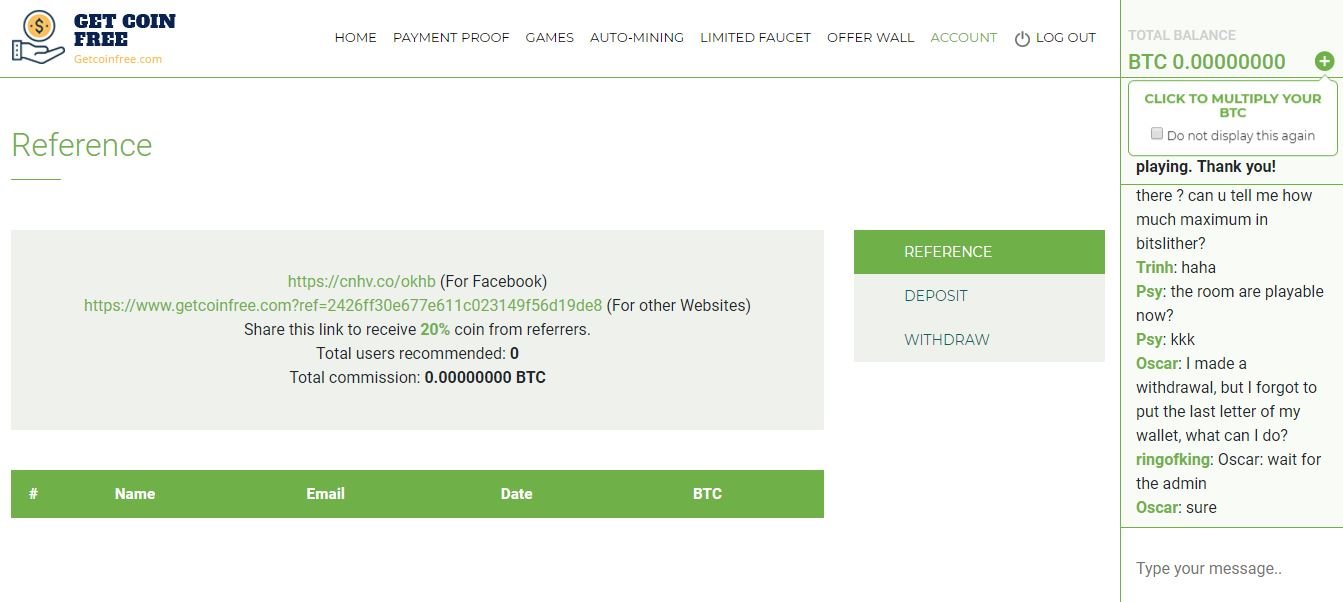Open the Games menu

point(549,38)
